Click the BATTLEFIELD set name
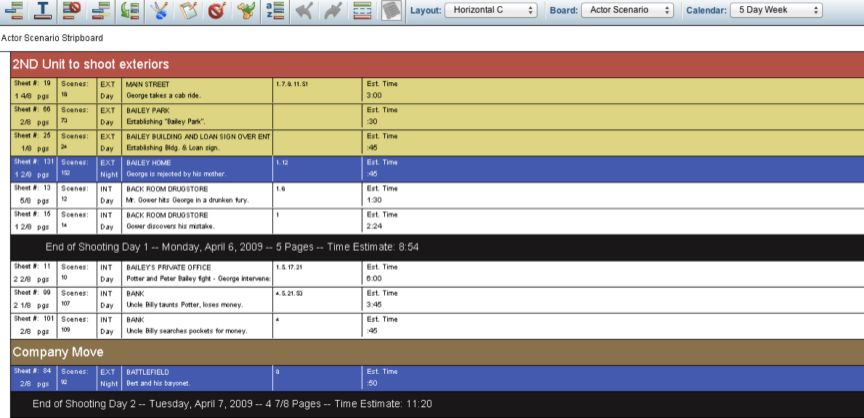This screenshot has width=864, height=418. coord(148,372)
